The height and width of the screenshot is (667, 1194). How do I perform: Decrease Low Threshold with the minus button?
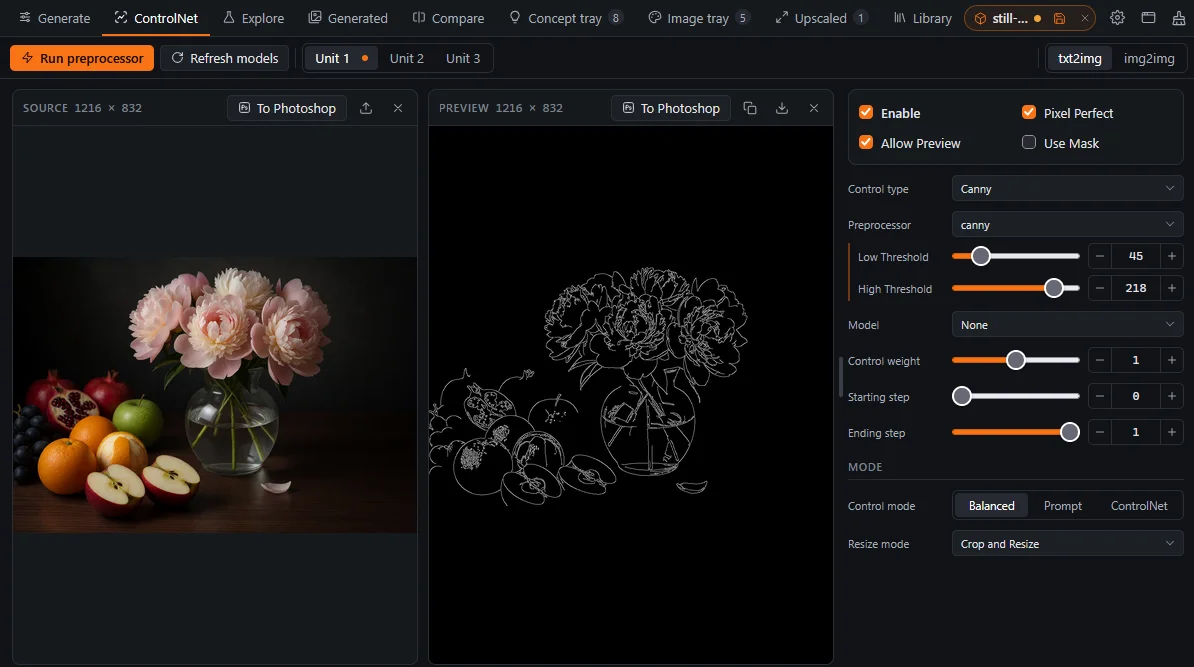tap(1100, 257)
